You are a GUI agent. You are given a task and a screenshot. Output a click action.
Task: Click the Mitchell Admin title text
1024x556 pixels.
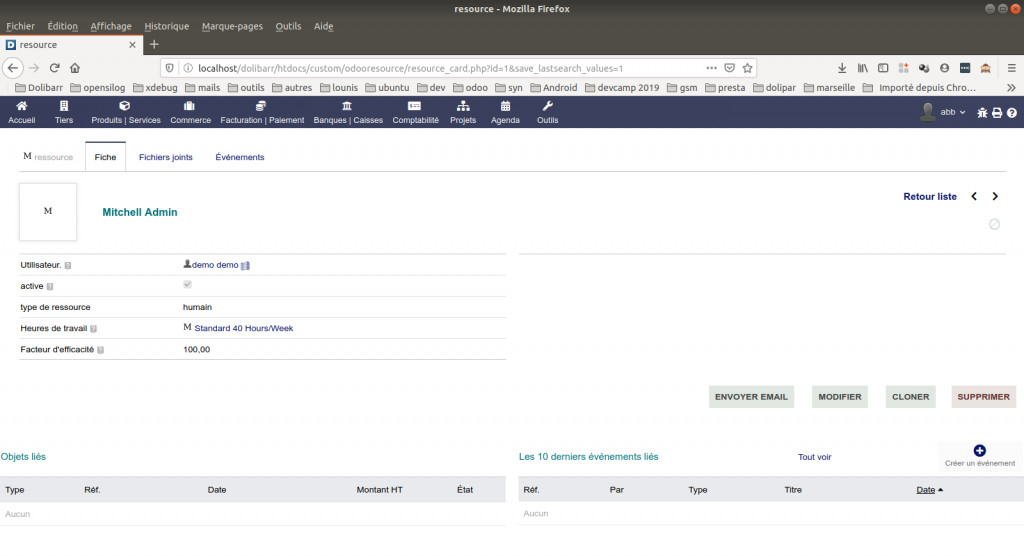click(140, 212)
